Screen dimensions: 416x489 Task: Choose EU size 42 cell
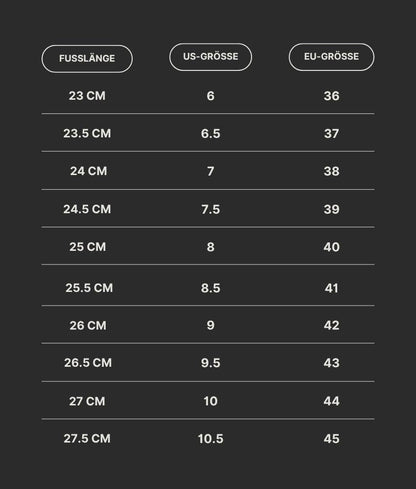[331, 325]
